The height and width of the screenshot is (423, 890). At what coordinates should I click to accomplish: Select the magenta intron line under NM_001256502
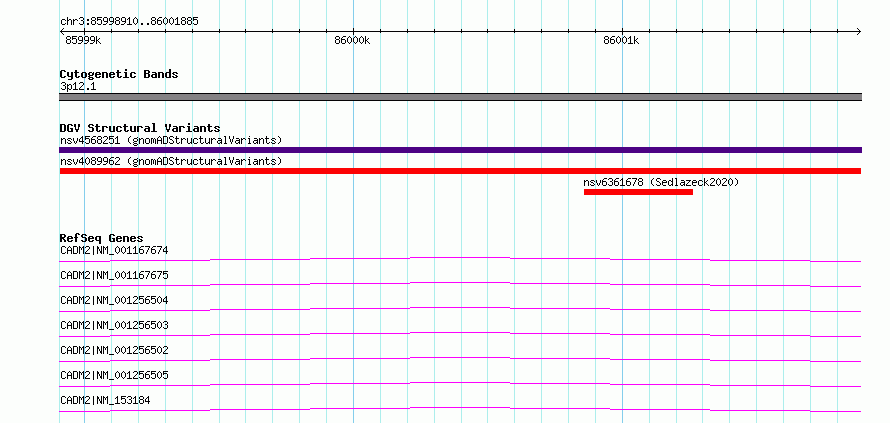(460, 358)
